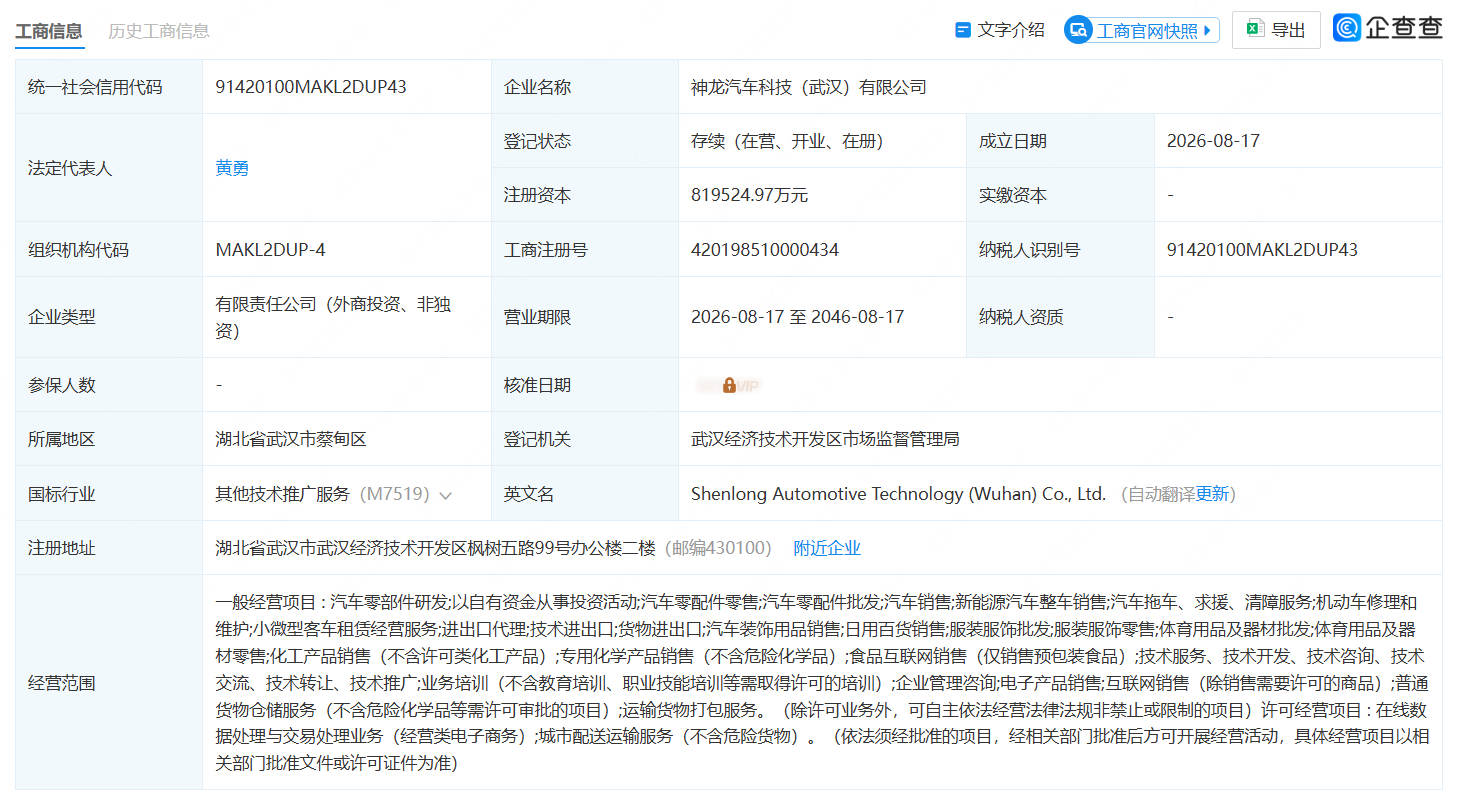Screen dimensions: 1458x801
Task: Click the 文字介绍 document icon
Action: (963, 30)
